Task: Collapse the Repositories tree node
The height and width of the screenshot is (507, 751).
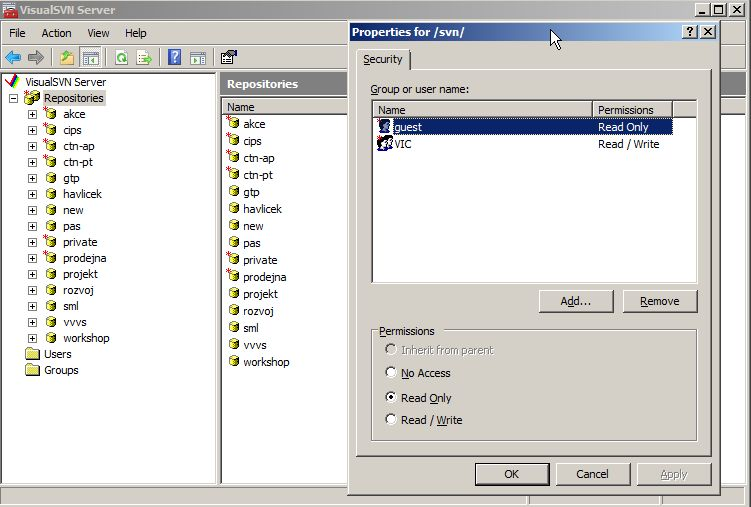Action: [13, 98]
